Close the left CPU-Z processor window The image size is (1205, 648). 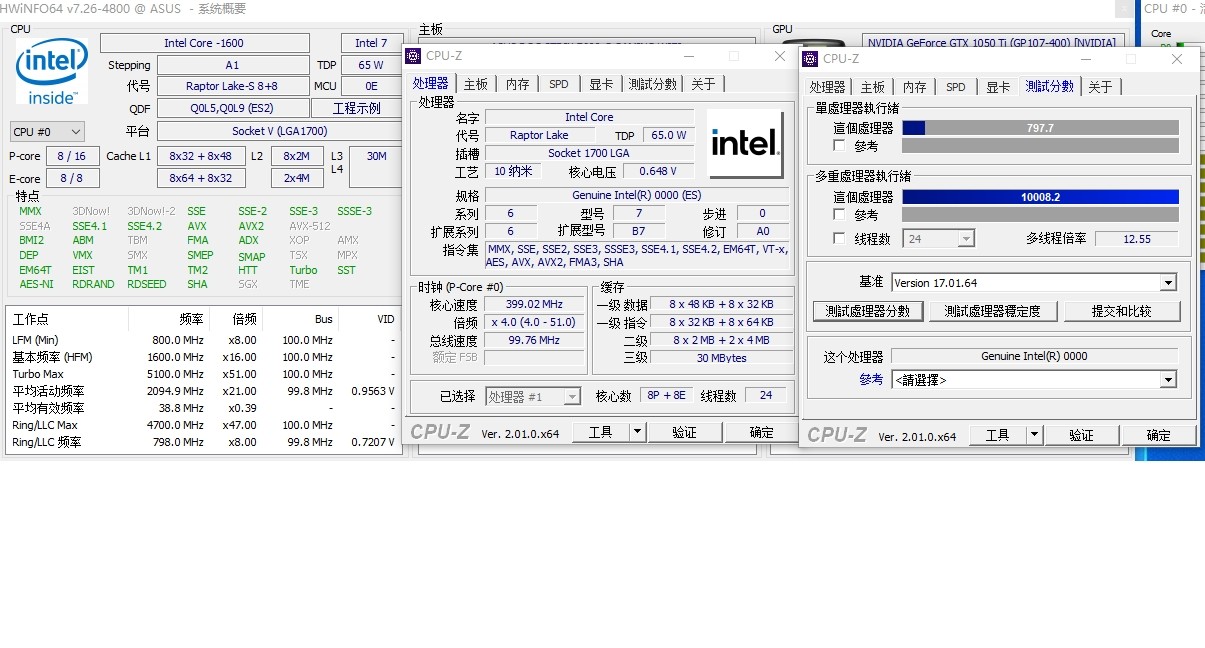[780, 56]
